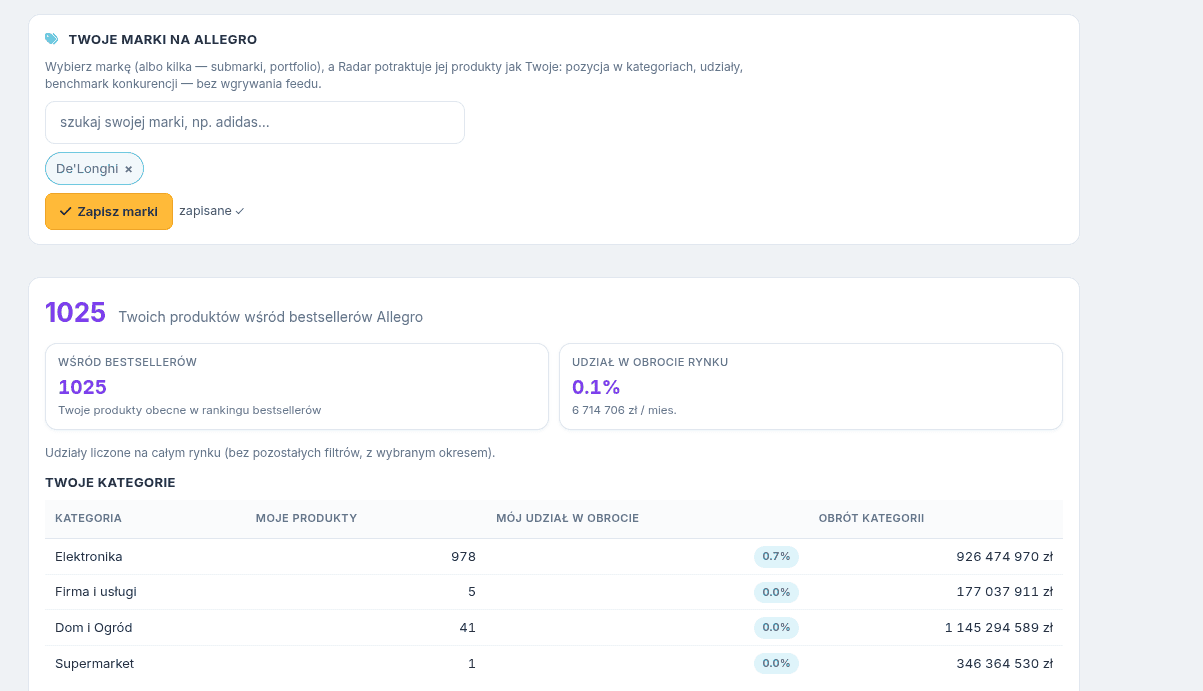The height and width of the screenshot is (691, 1203).
Task: Sort by the Obrót kategorii column header
Action: (x=871, y=518)
